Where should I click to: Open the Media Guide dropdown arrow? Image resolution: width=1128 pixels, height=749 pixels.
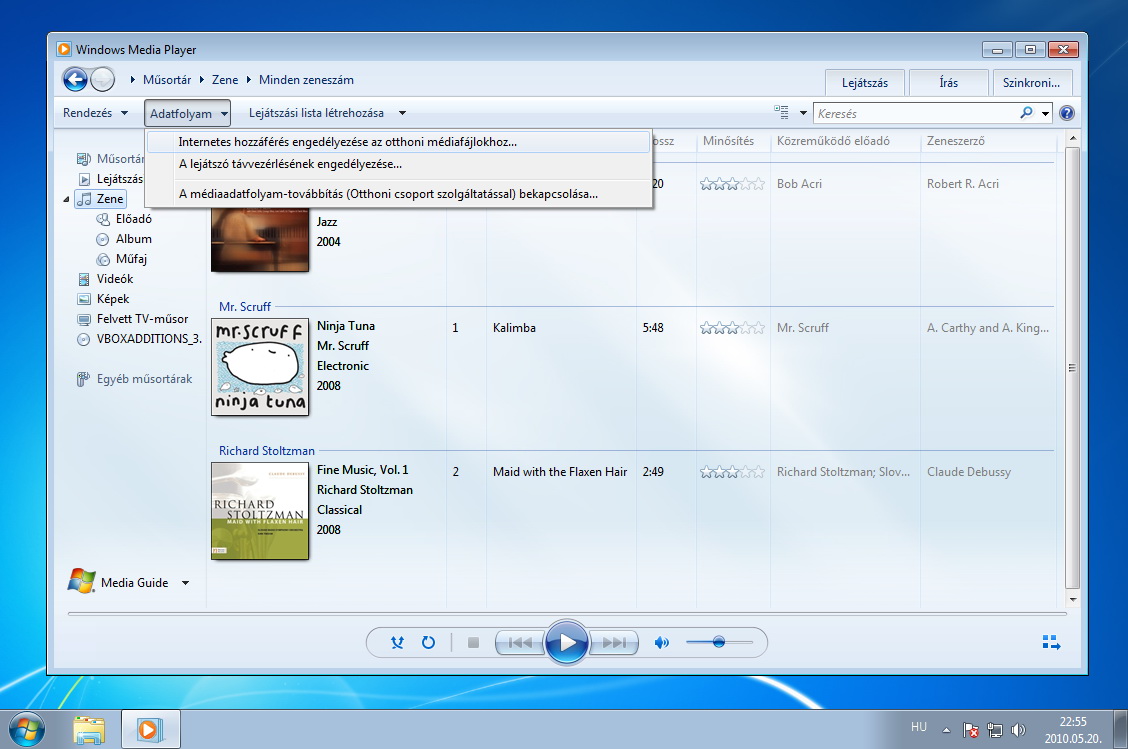(x=185, y=583)
